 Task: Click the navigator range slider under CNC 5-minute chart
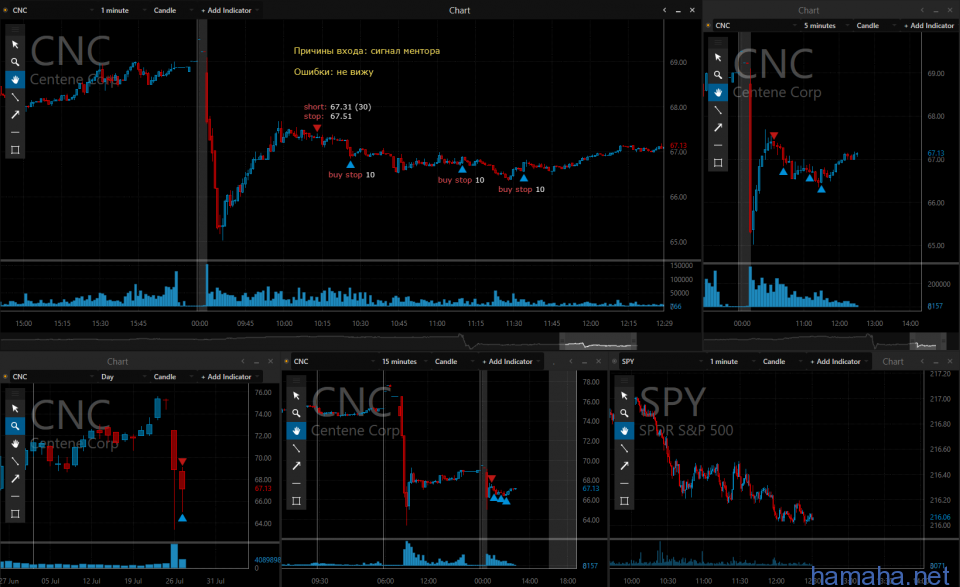pyautogui.click(x=928, y=341)
